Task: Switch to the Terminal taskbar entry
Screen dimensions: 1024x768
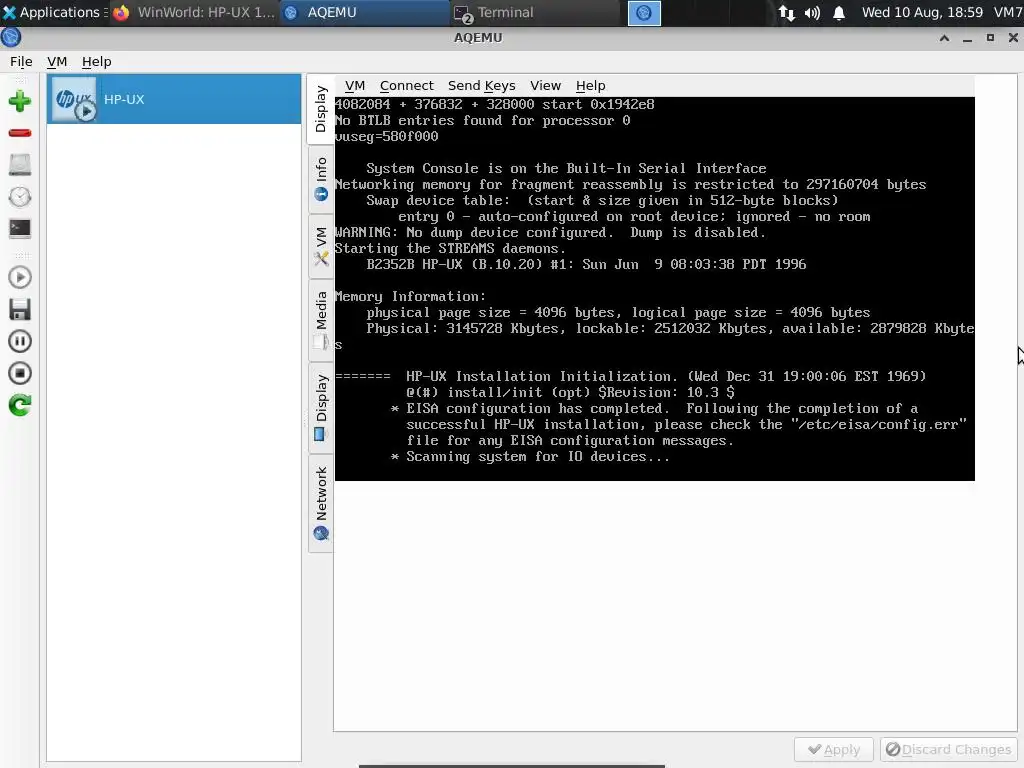Action: 534,12
